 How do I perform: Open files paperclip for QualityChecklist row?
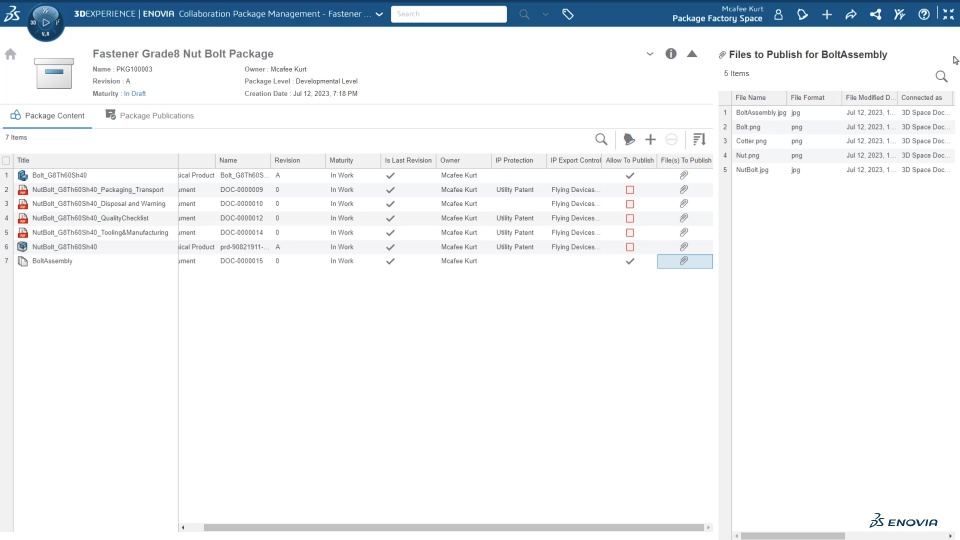(684, 218)
